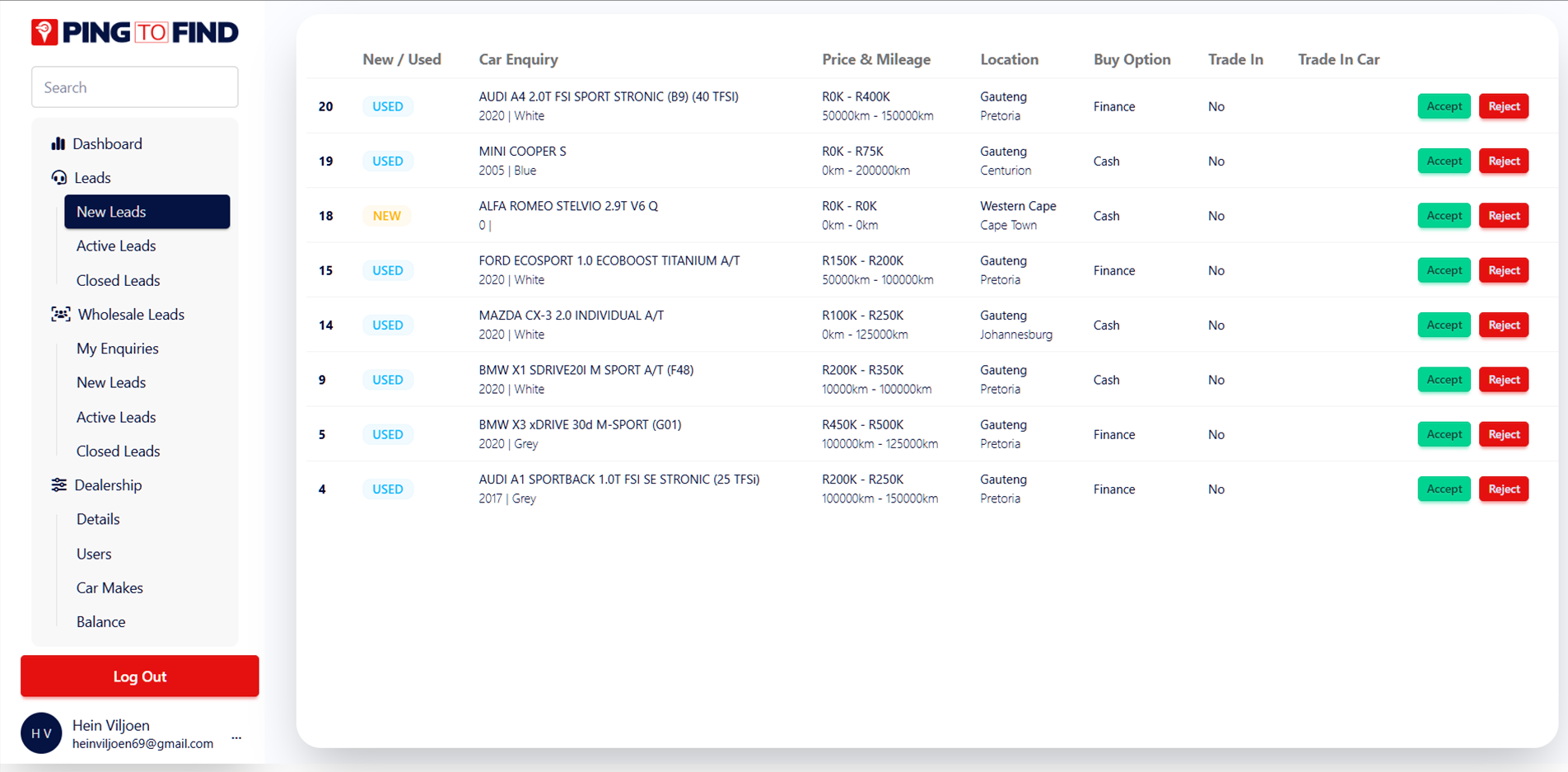This screenshot has height=772, width=1568.
Task: Open the Car Makes page
Action: click(x=110, y=587)
